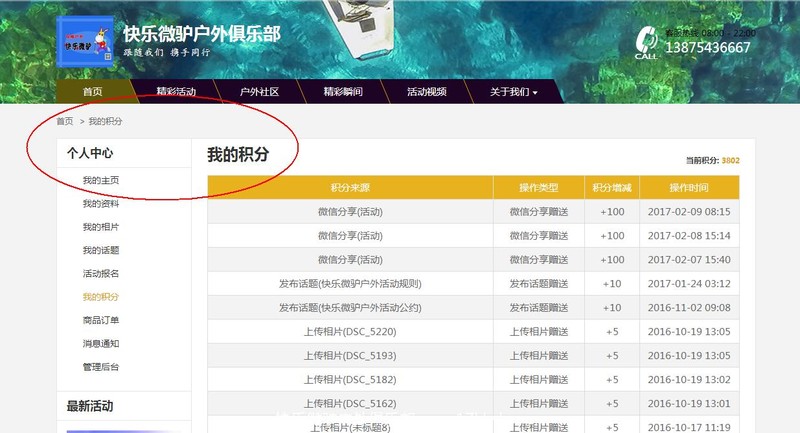Click the club logo image
The width and height of the screenshot is (800, 433).
point(85,41)
